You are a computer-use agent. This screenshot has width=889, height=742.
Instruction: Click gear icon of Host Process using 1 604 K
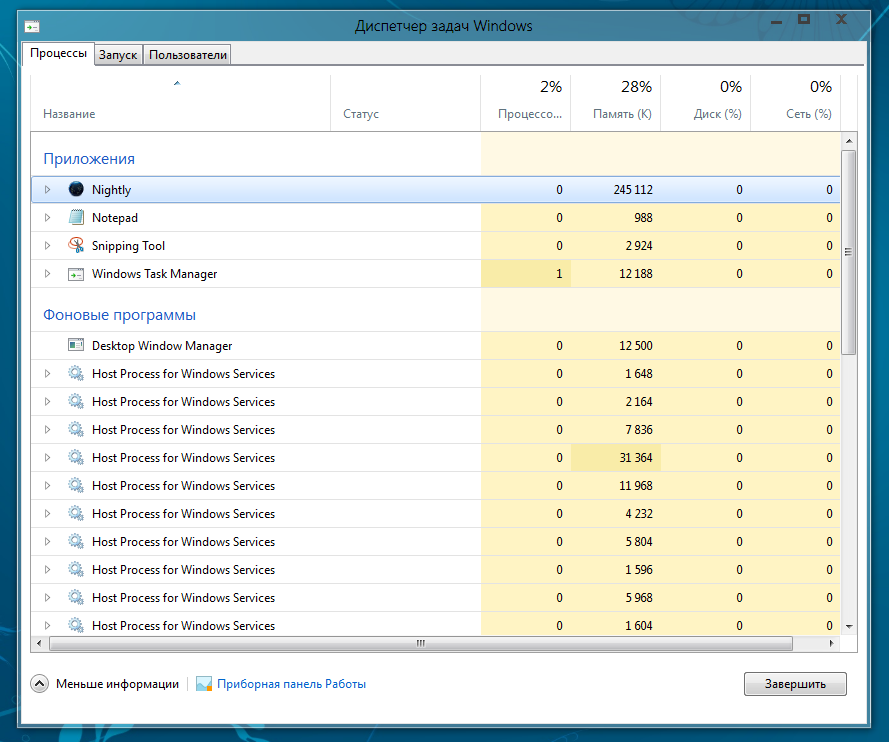tap(76, 625)
